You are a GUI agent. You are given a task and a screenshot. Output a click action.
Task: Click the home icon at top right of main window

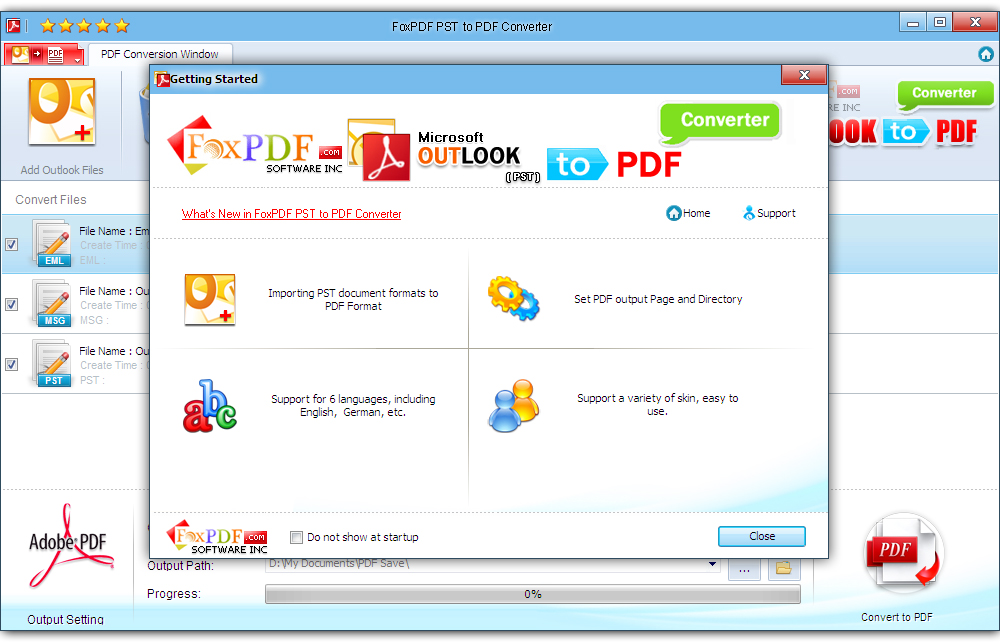click(x=986, y=54)
